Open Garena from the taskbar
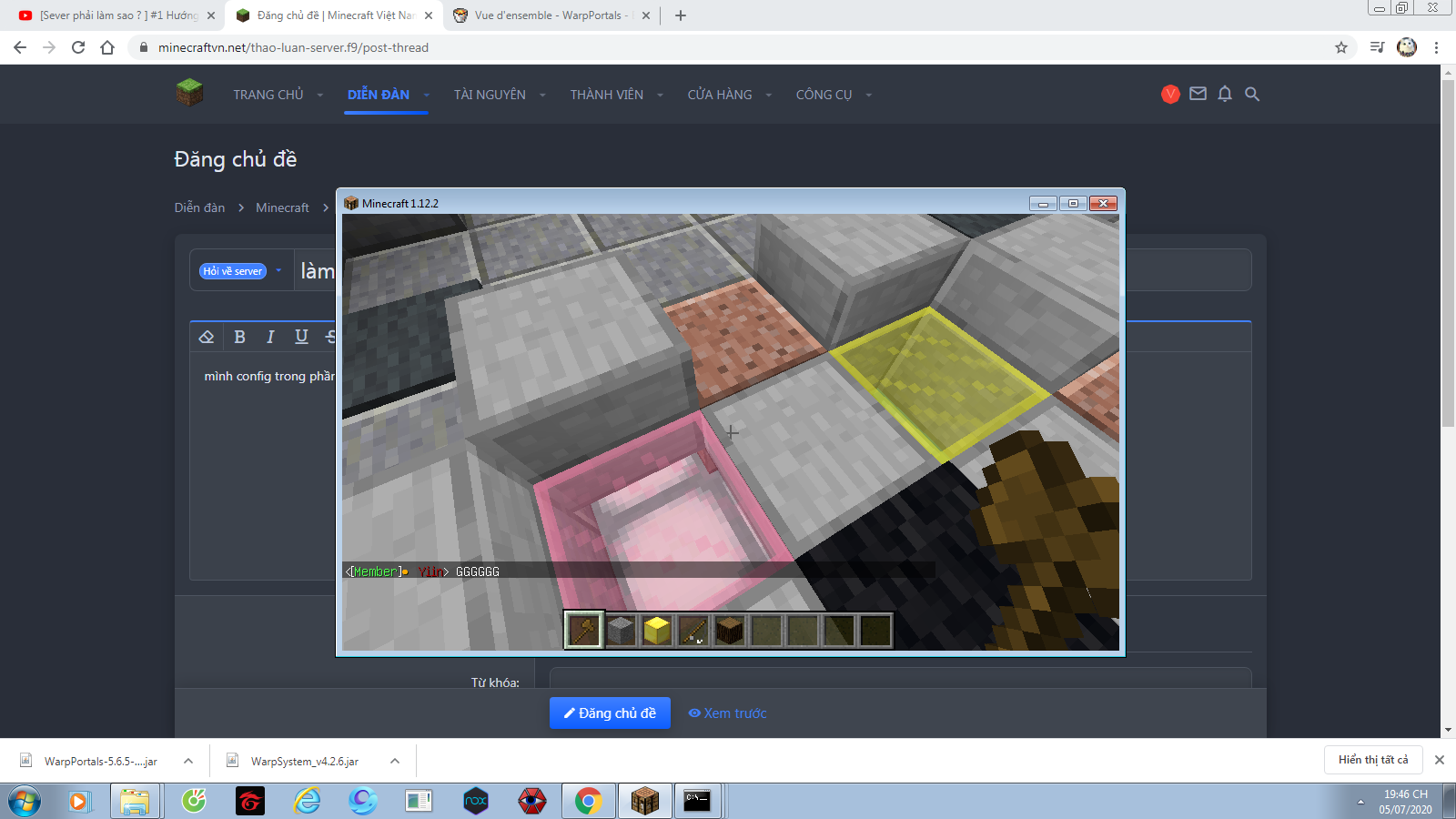Image resolution: width=1456 pixels, height=819 pixels. (249, 801)
